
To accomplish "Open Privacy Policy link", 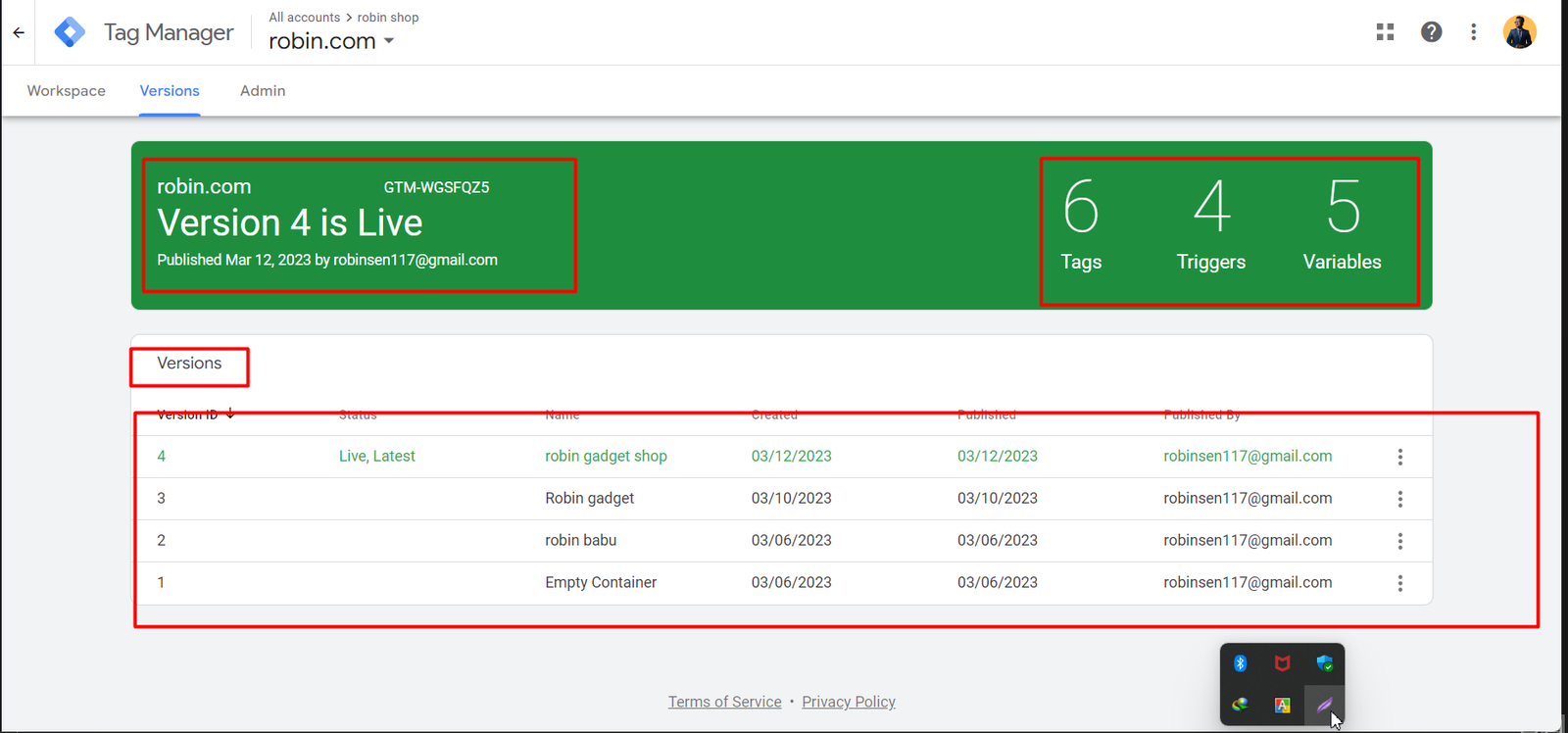I will [x=849, y=702].
